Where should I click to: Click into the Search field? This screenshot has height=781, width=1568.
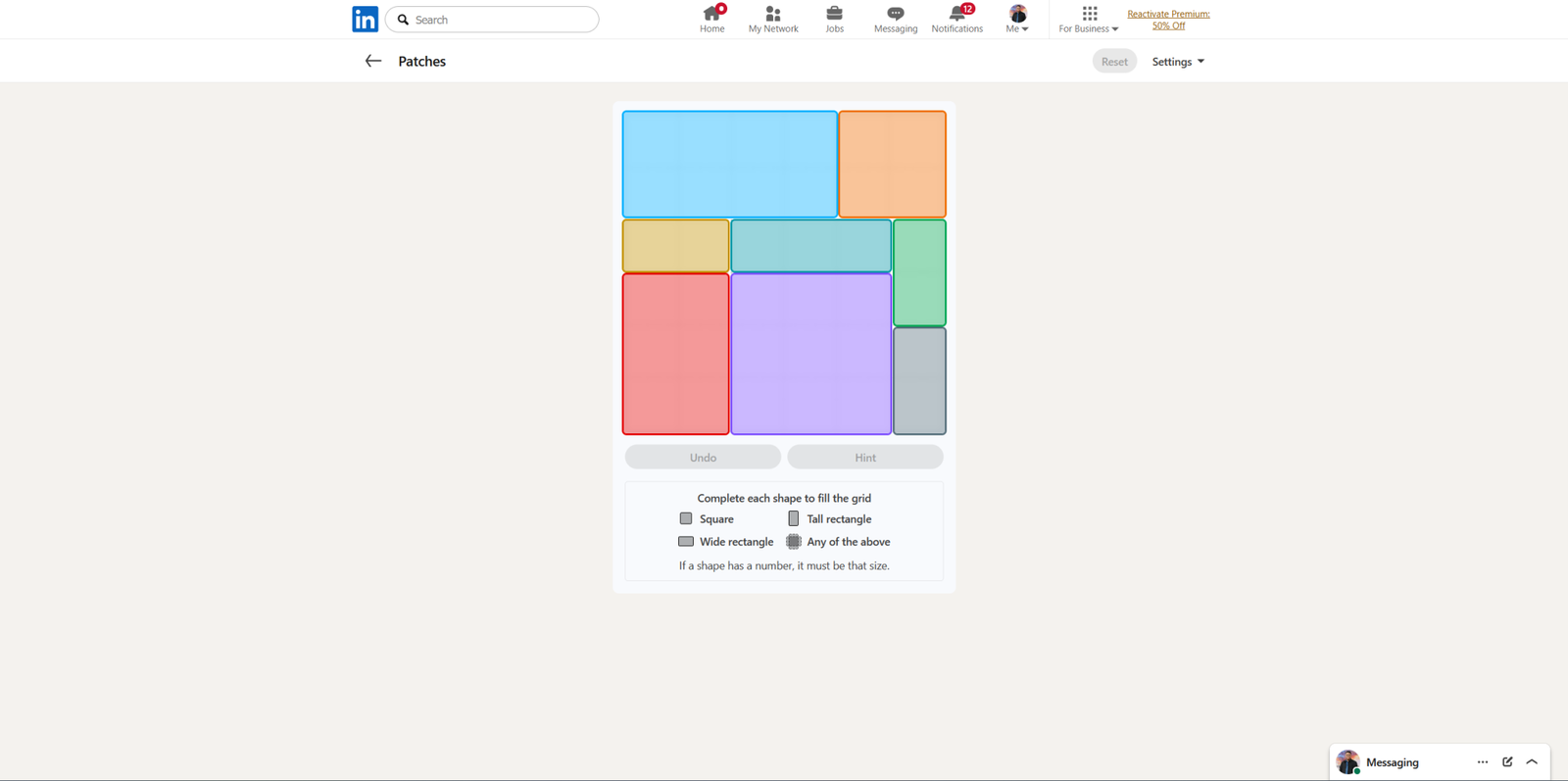(502, 20)
